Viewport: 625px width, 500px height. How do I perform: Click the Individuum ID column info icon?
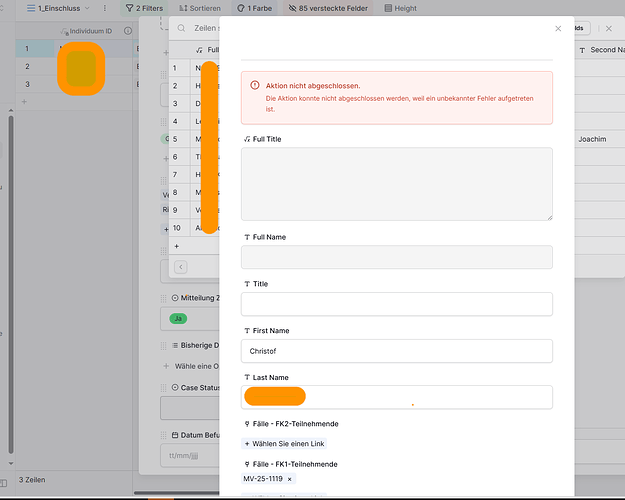pos(127,31)
